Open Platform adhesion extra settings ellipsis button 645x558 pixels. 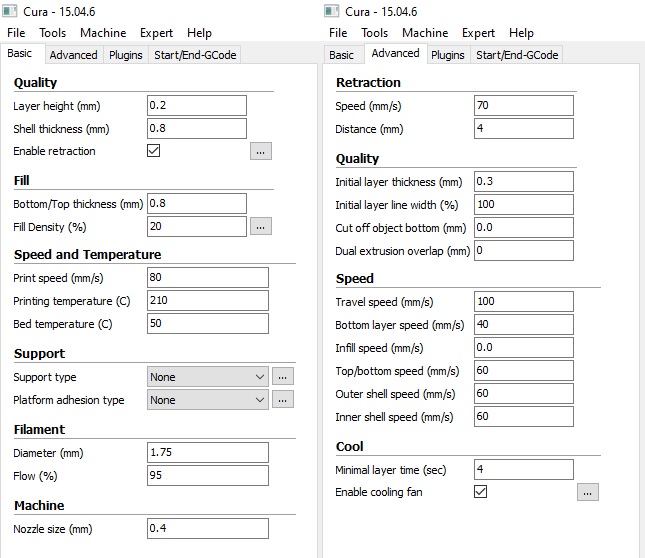coord(283,399)
